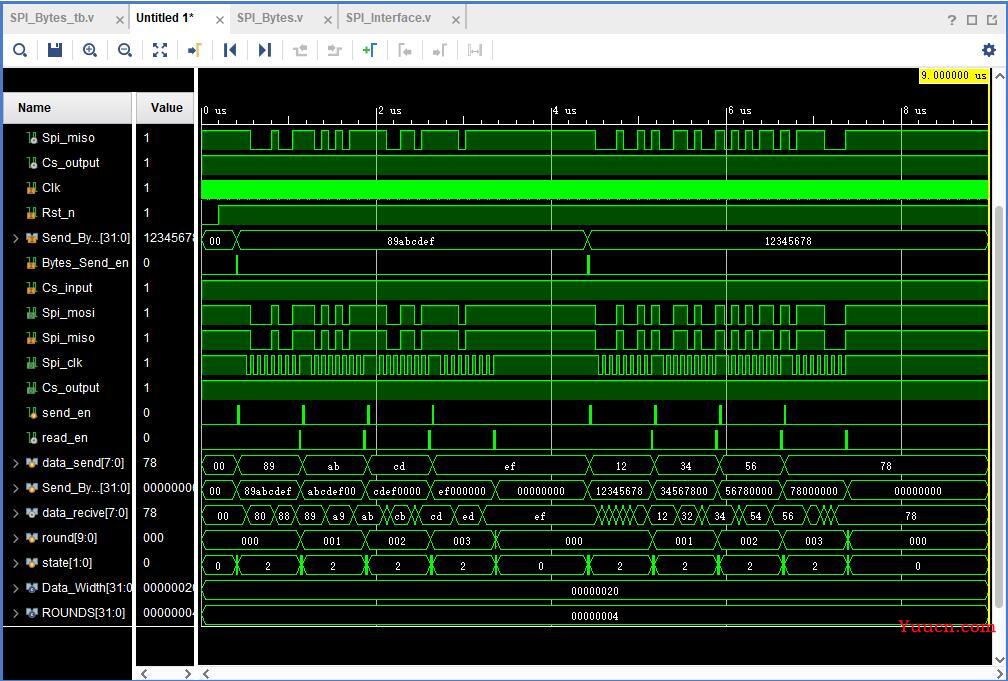Click the Next Transition icon
This screenshot has height=681, width=1008.
(x=335, y=50)
